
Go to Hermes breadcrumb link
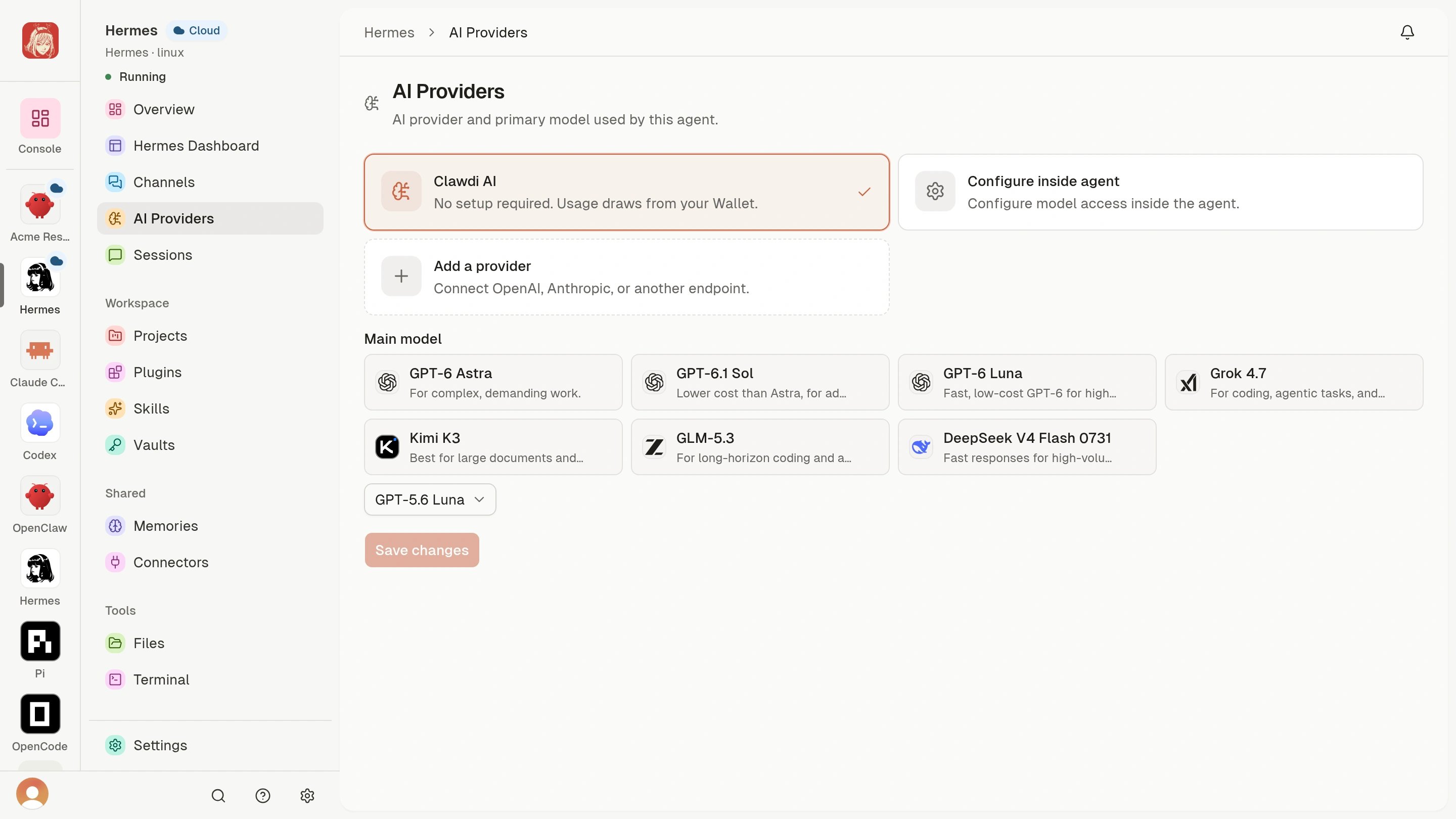click(389, 33)
